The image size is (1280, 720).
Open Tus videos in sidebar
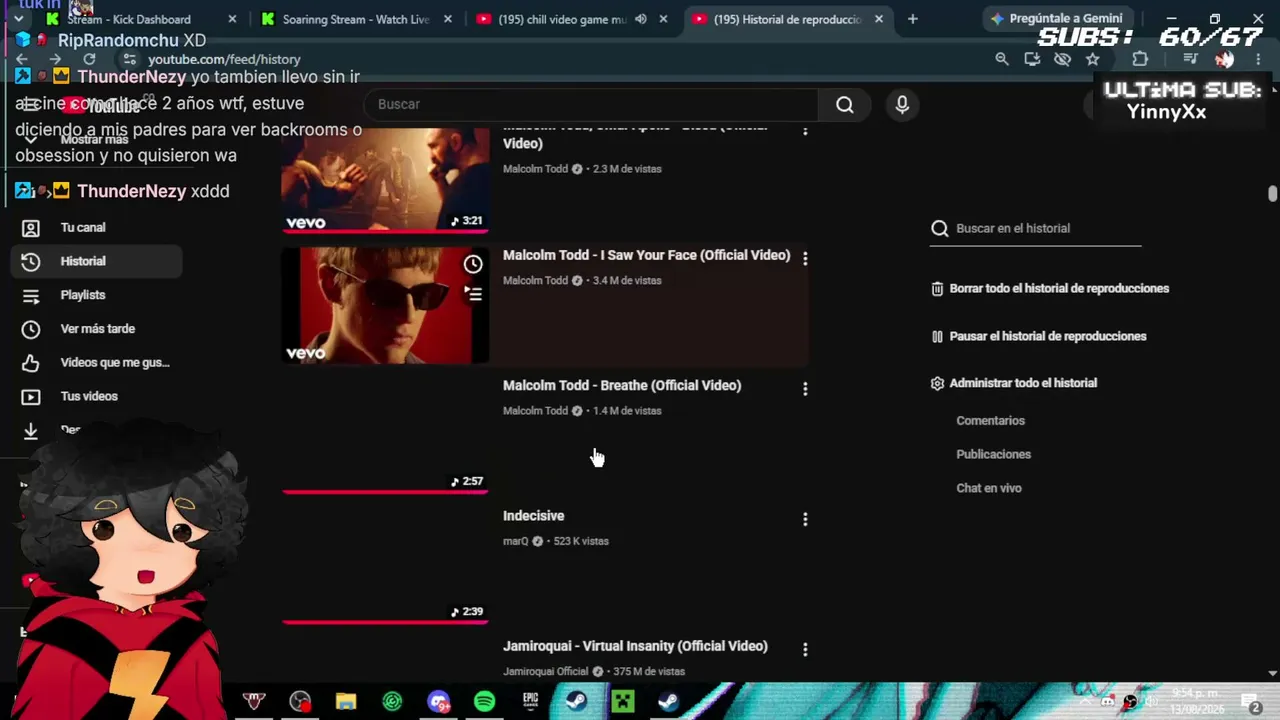click(97, 396)
